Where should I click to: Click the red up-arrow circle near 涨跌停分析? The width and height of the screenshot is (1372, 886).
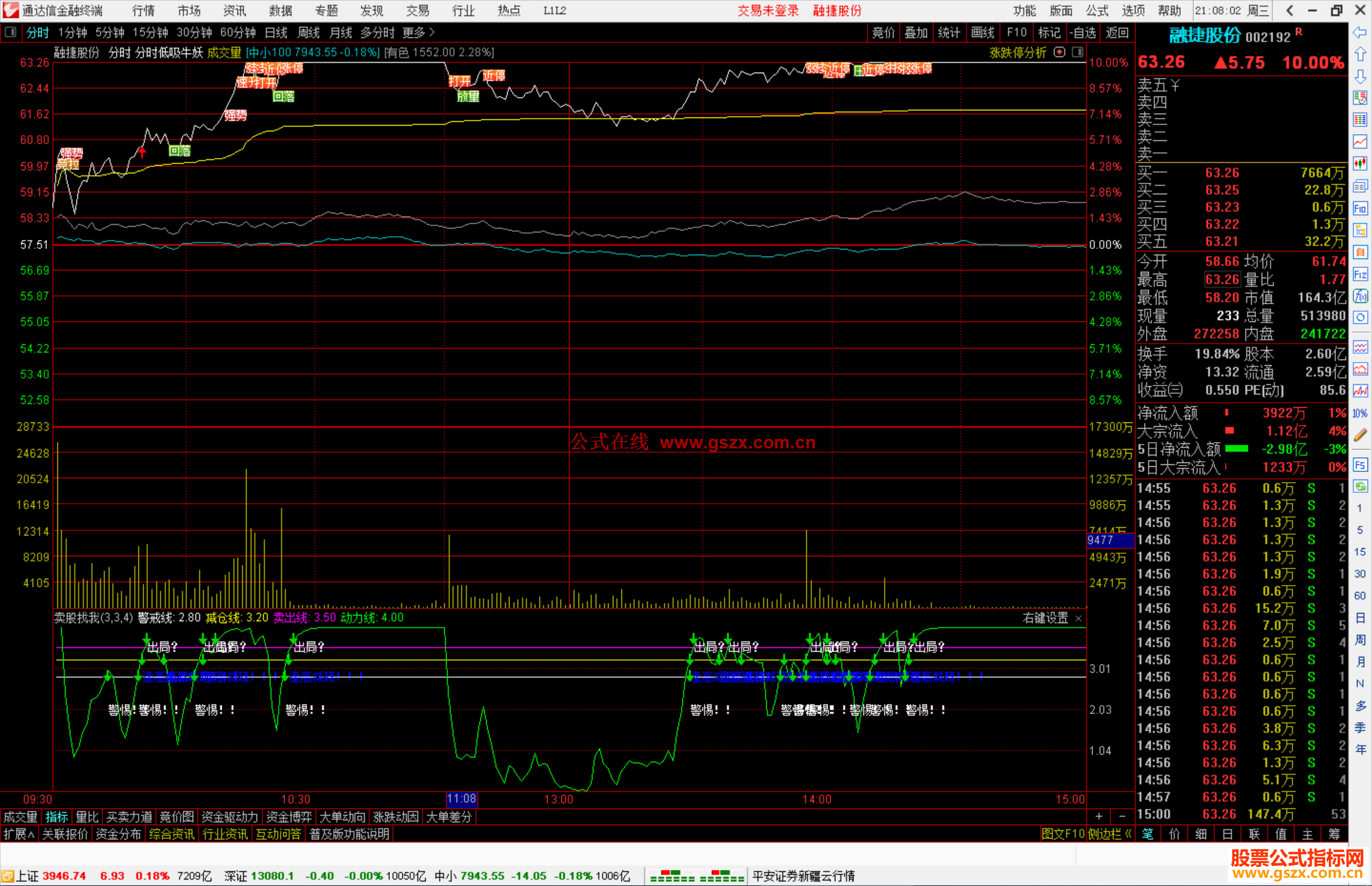(1059, 52)
